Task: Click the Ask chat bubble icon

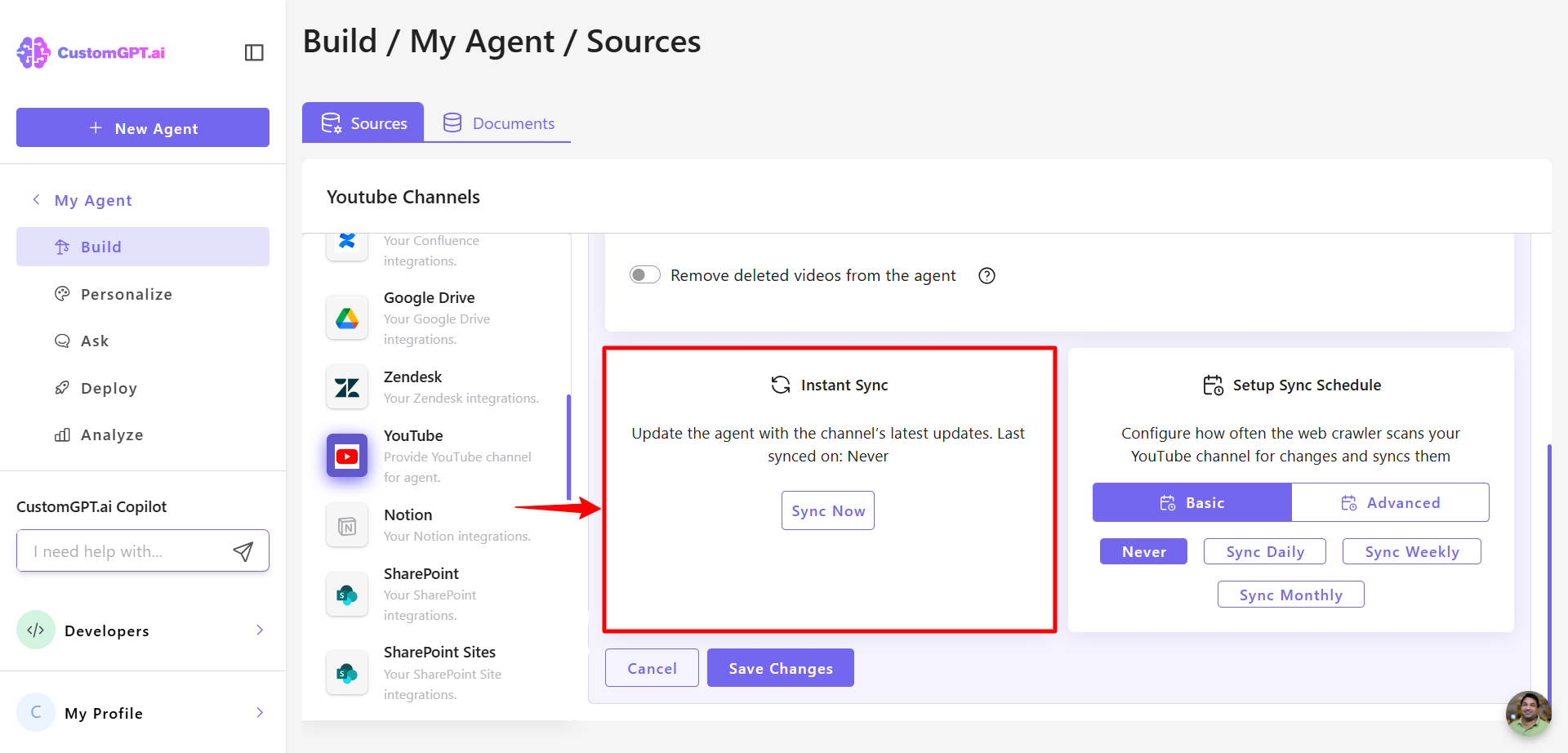Action: coord(62,341)
